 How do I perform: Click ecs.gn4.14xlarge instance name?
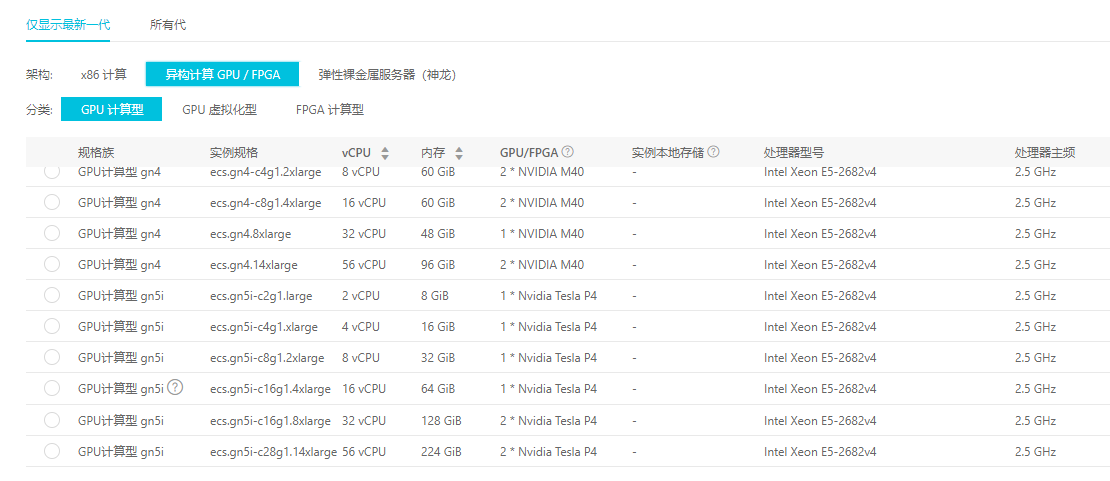pyautogui.click(x=253, y=265)
